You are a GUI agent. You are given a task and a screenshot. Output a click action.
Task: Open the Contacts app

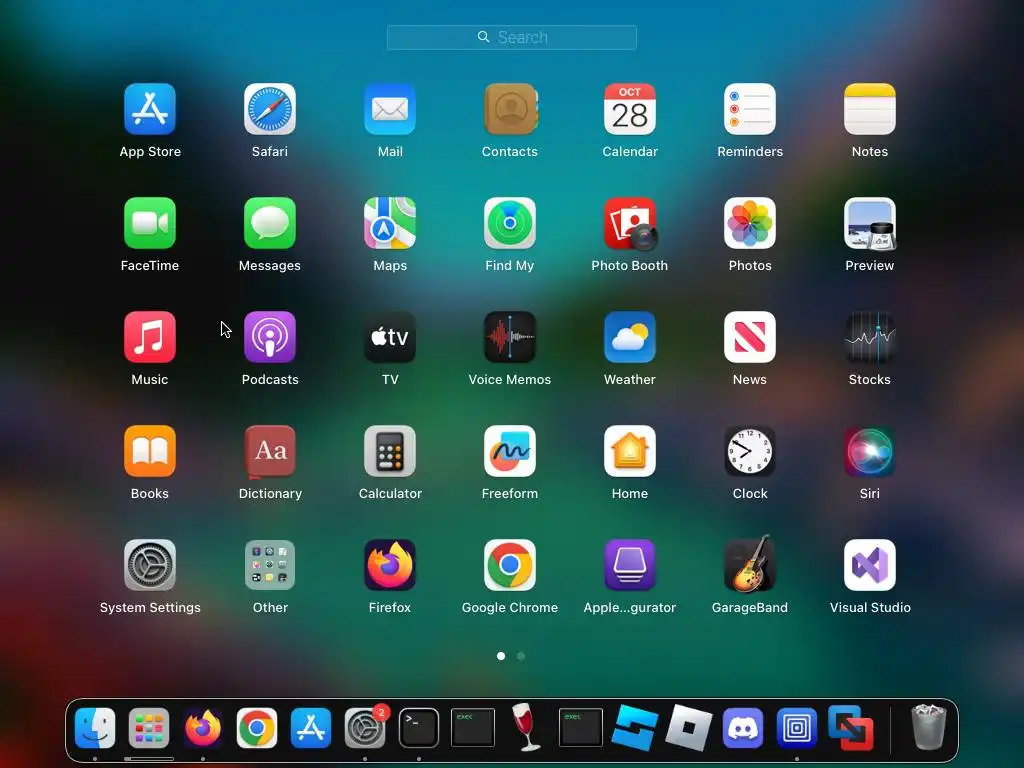click(x=510, y=109)
